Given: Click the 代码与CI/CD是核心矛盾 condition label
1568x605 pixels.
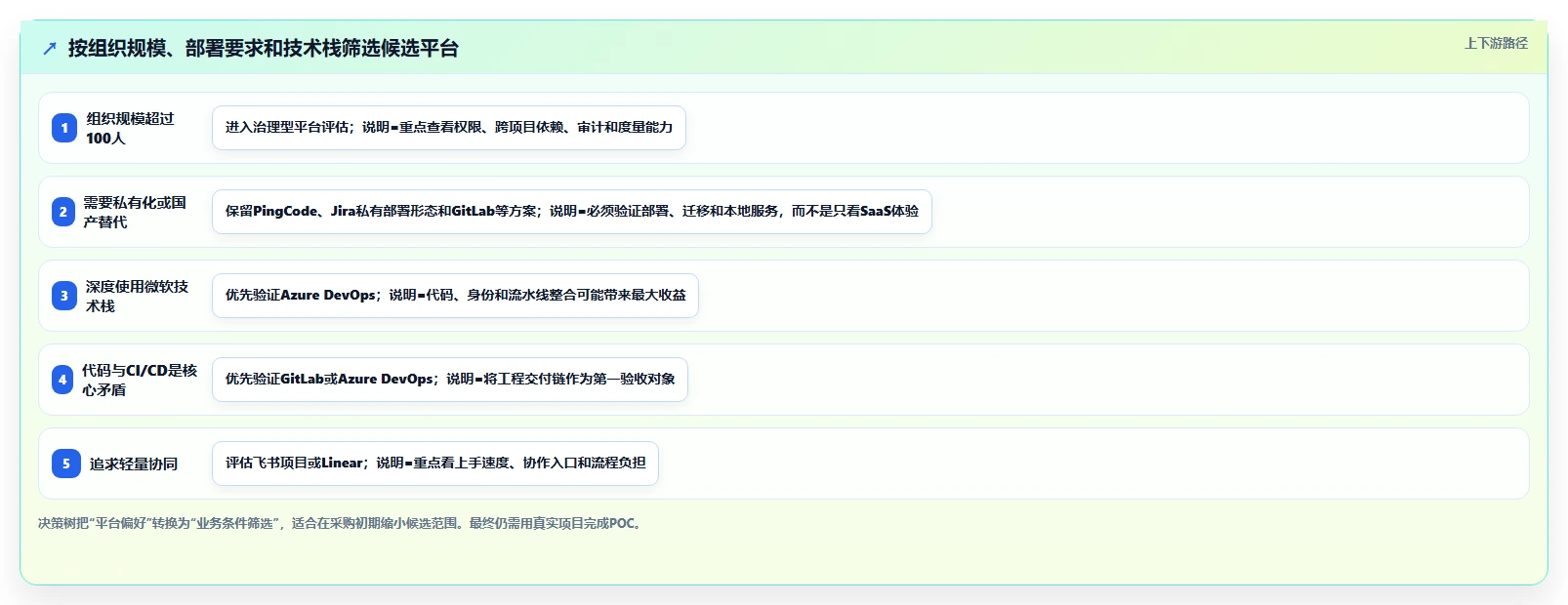Looking at the screenshot, I should click(140, 380).
